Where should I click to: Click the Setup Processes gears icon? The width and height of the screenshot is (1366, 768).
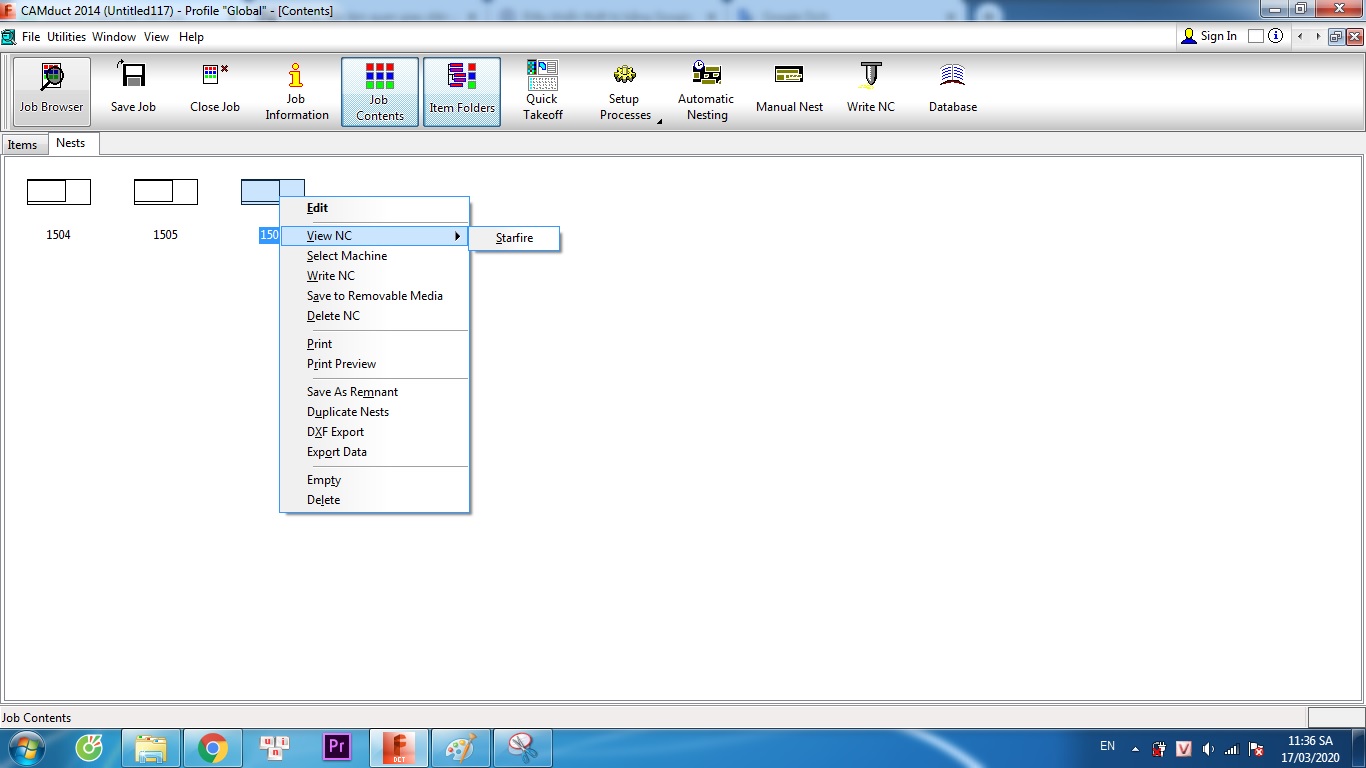click(625, 74)
